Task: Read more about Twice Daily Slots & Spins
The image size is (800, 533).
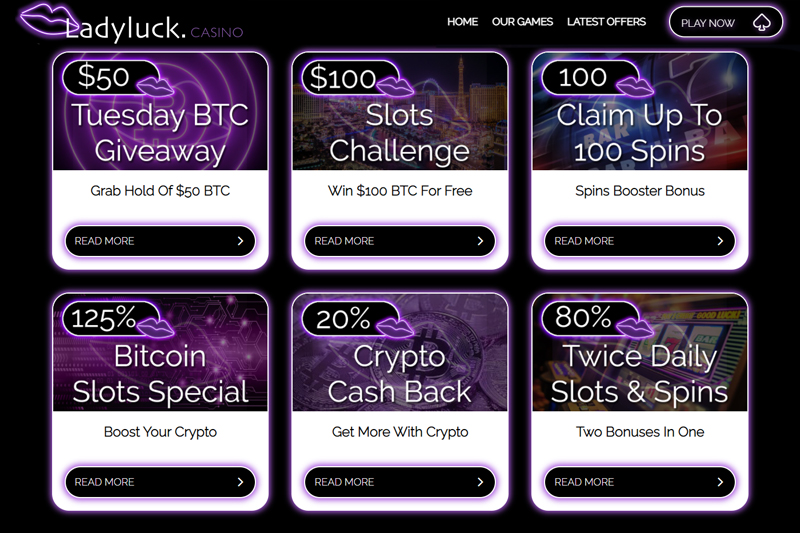Action: pyautogui.click(x=640, y=482)
